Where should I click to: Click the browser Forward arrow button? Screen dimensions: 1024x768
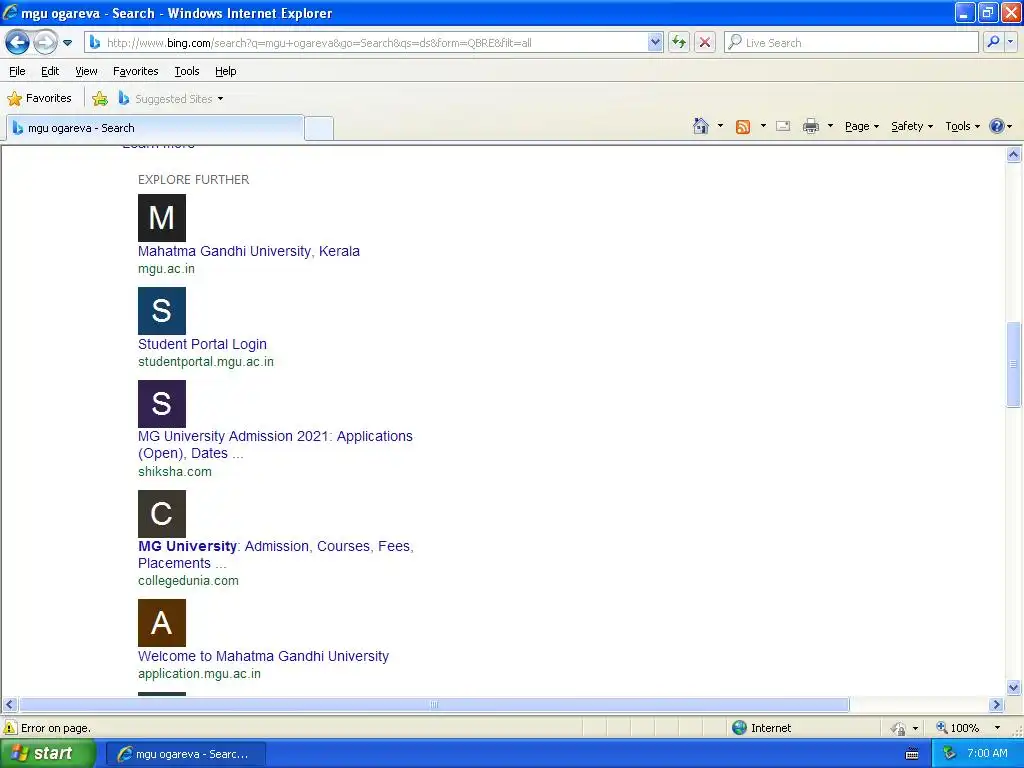point(44,43)
